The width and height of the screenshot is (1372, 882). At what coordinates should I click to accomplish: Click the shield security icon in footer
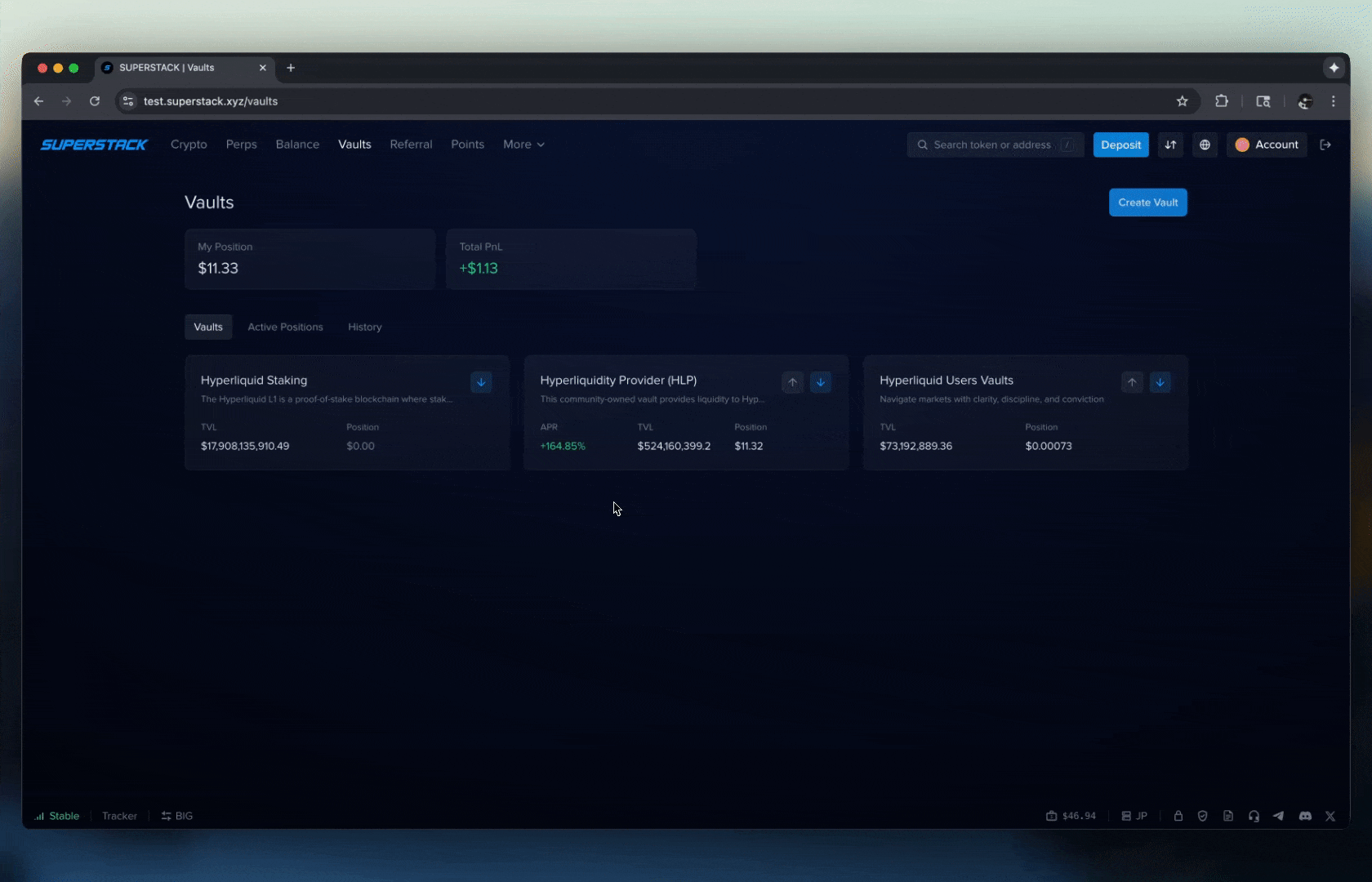pos(1202,816)
